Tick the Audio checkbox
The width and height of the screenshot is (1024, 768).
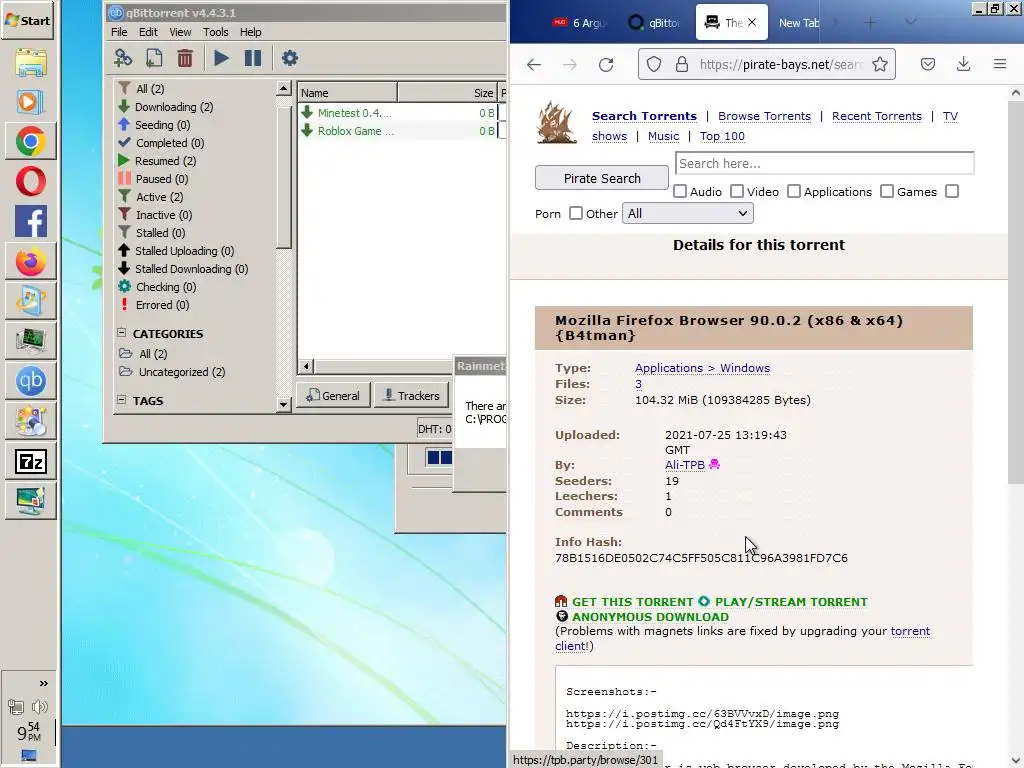point(680,191)
